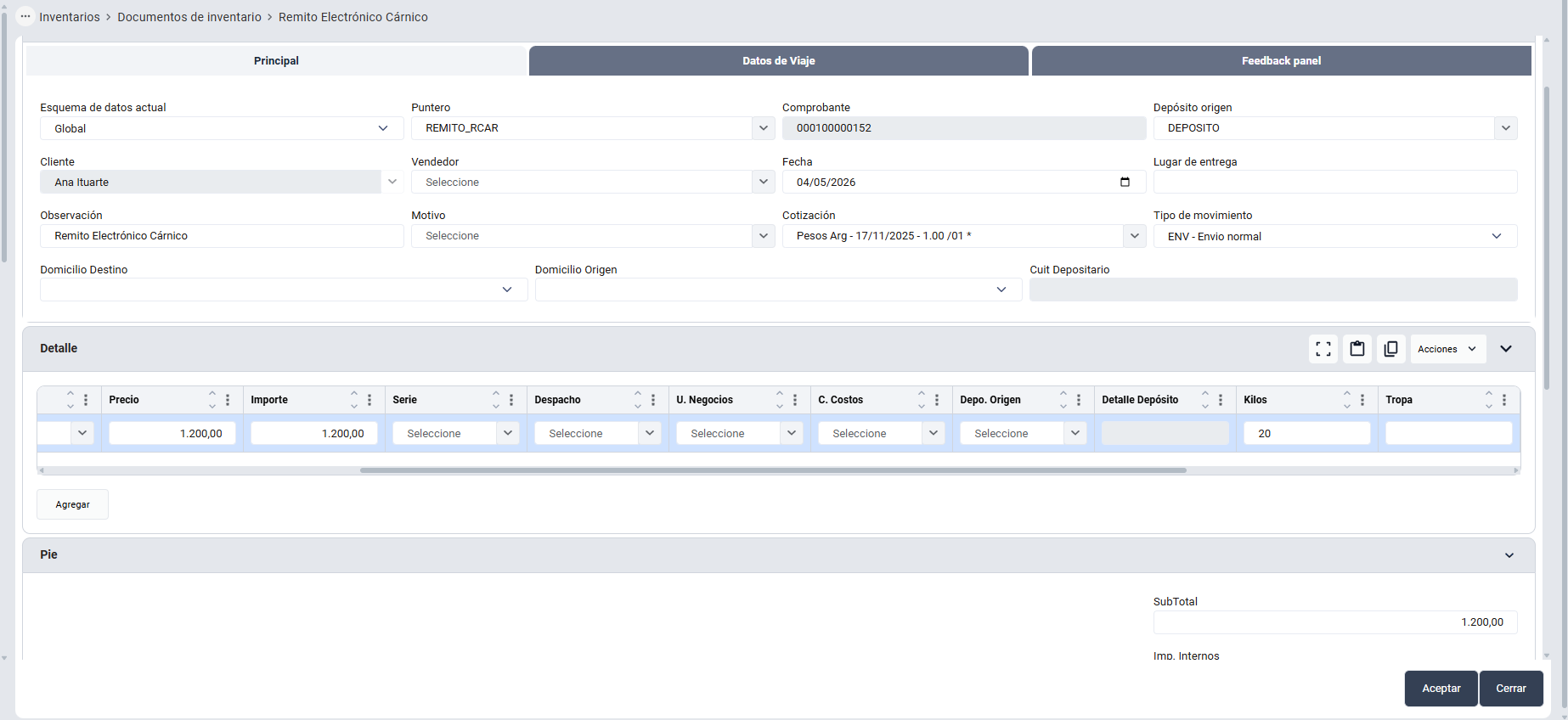Click the Aceptar button

(1441, 689)
